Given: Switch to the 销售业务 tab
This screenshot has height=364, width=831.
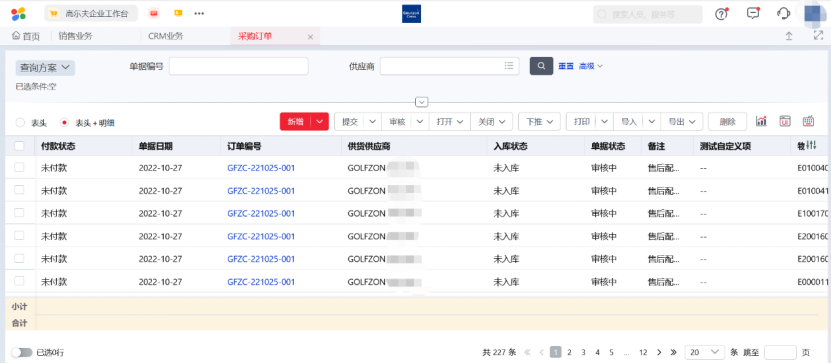Looking at the screenshot, I should pos(76,36).
